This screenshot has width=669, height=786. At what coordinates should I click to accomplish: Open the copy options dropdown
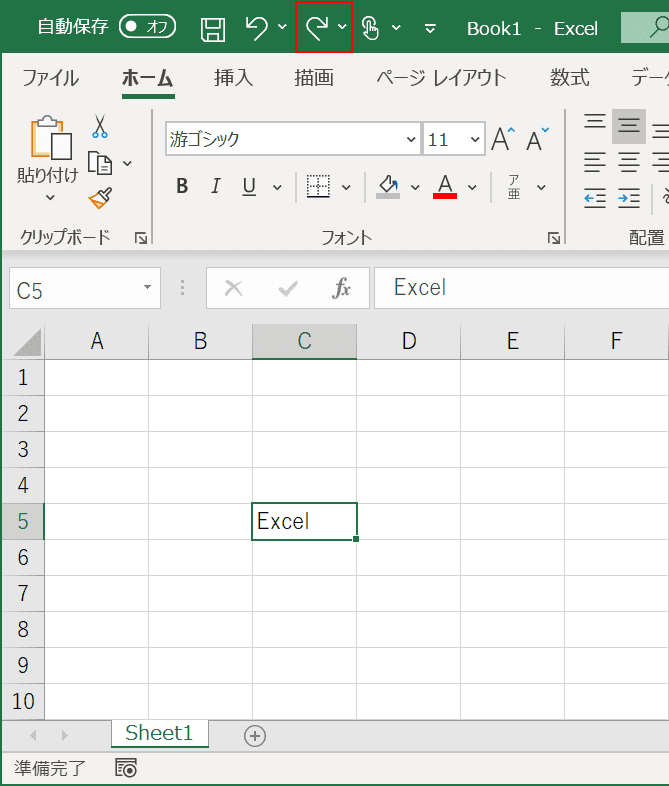click(x=127, y=163)
